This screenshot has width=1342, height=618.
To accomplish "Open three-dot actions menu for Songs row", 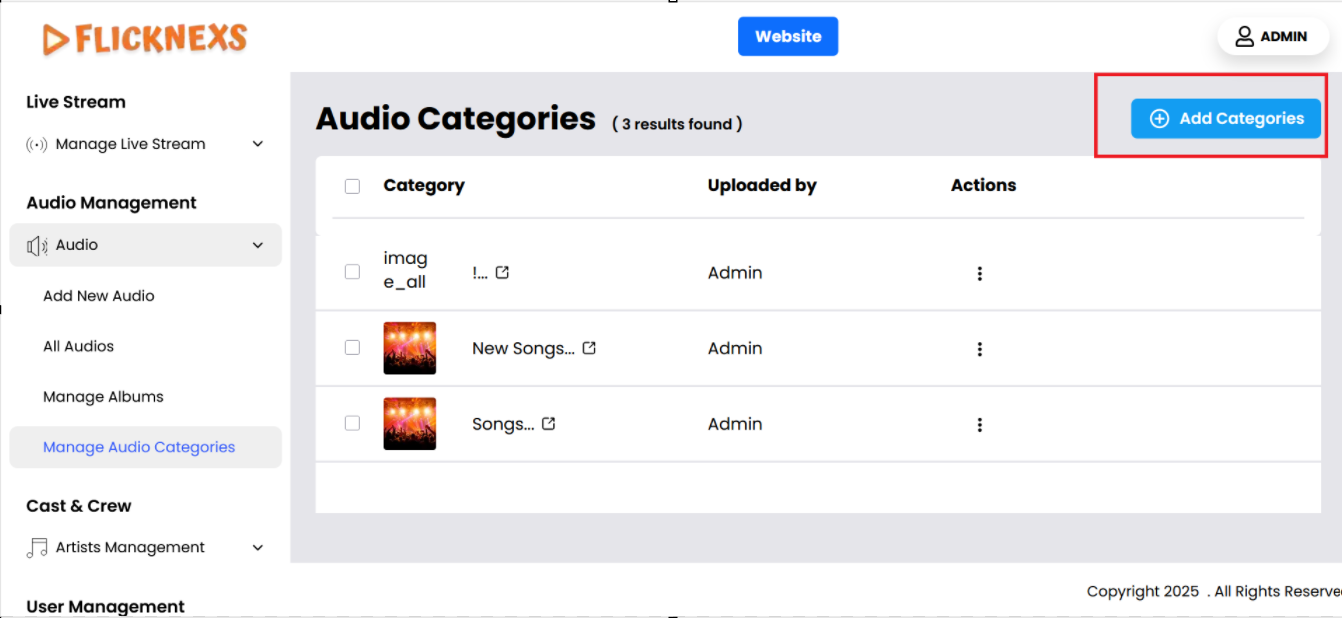I will (980, 425).
